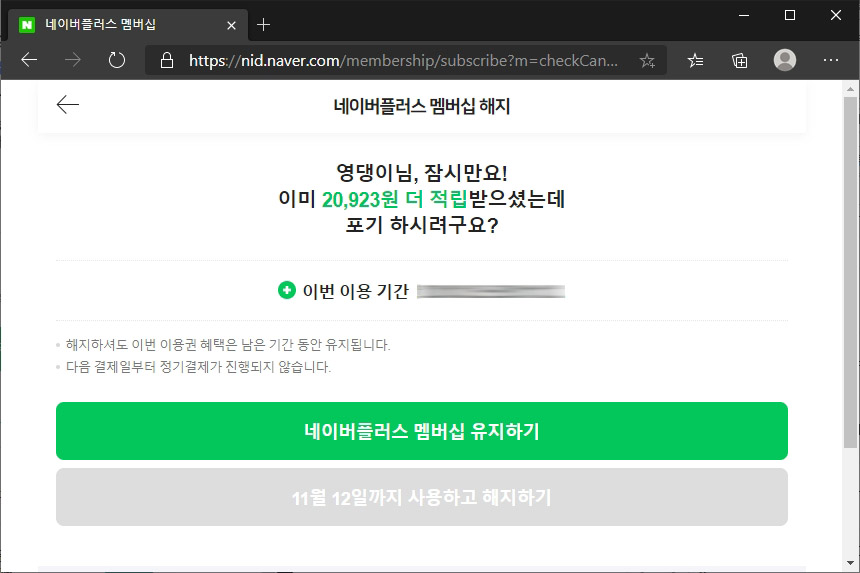Screen dimensions: 860x573
Task: Add this page to favorites star
Action: point(647,60)
